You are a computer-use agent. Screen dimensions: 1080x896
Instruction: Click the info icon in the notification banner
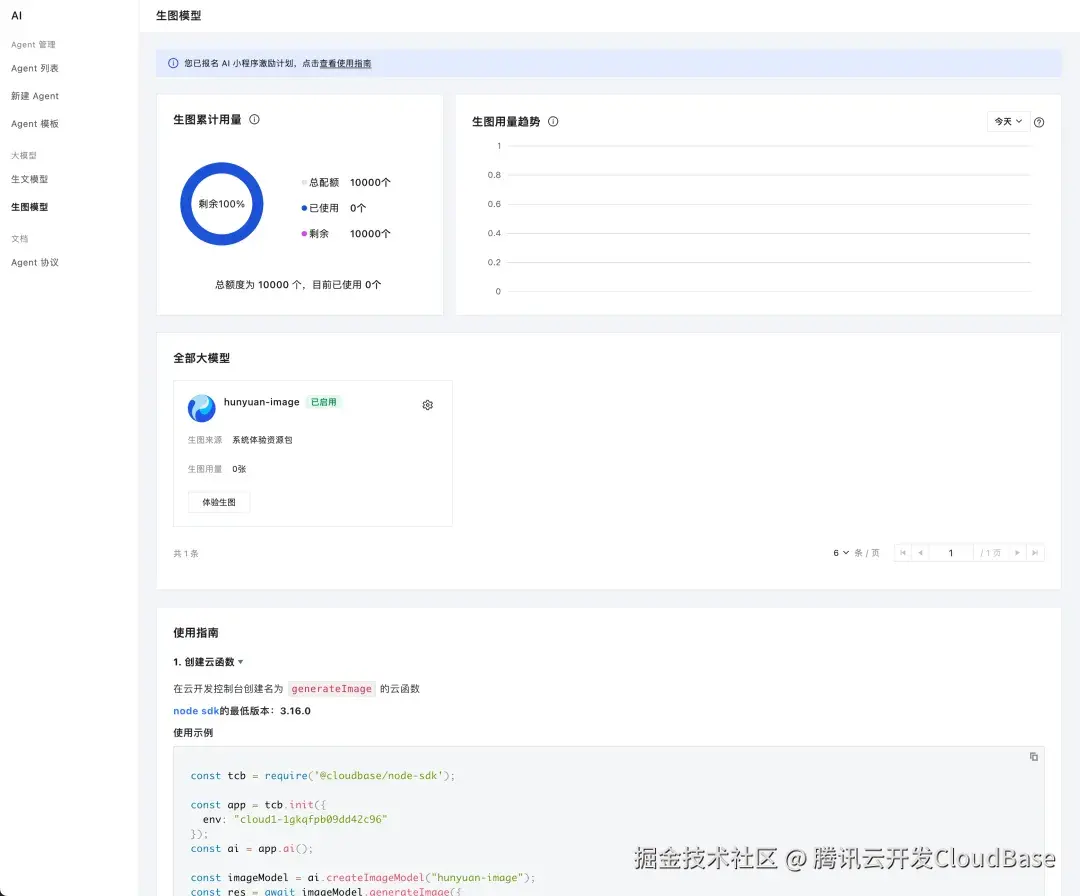tap(173, 63)
